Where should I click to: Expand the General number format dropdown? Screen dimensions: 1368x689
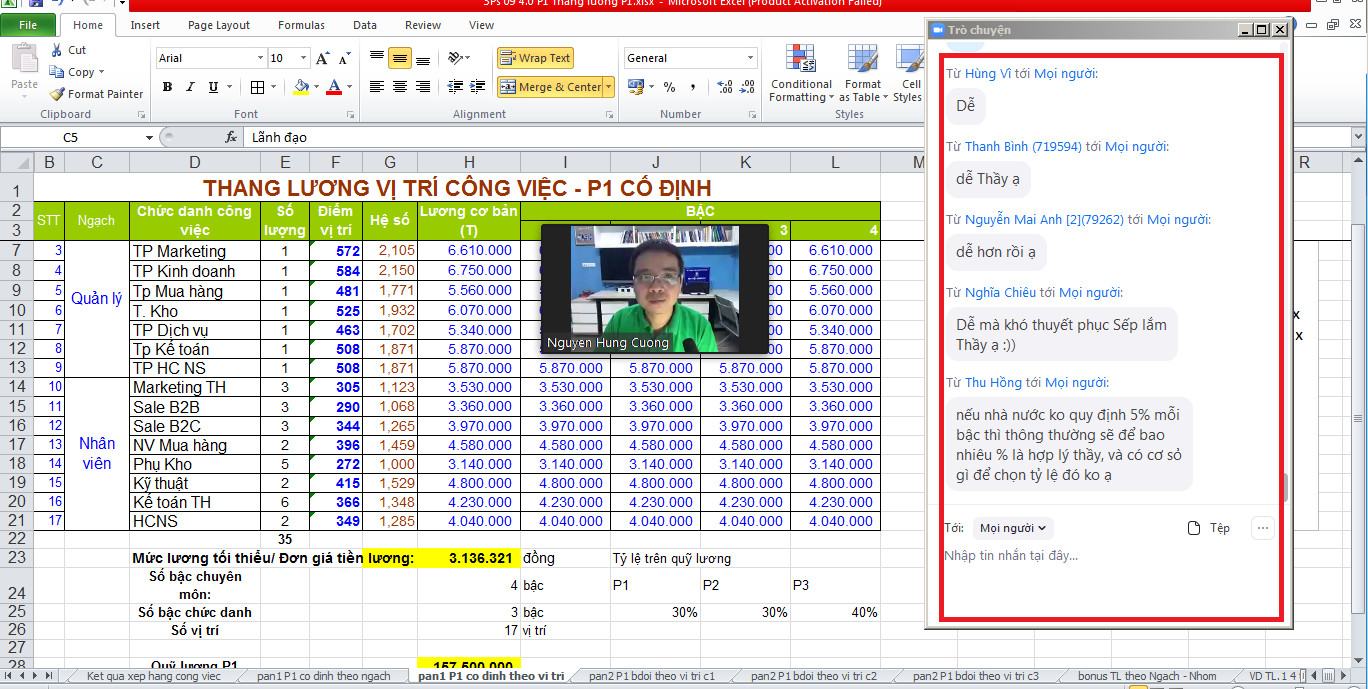pyautogui.click(x=751, y=59)
